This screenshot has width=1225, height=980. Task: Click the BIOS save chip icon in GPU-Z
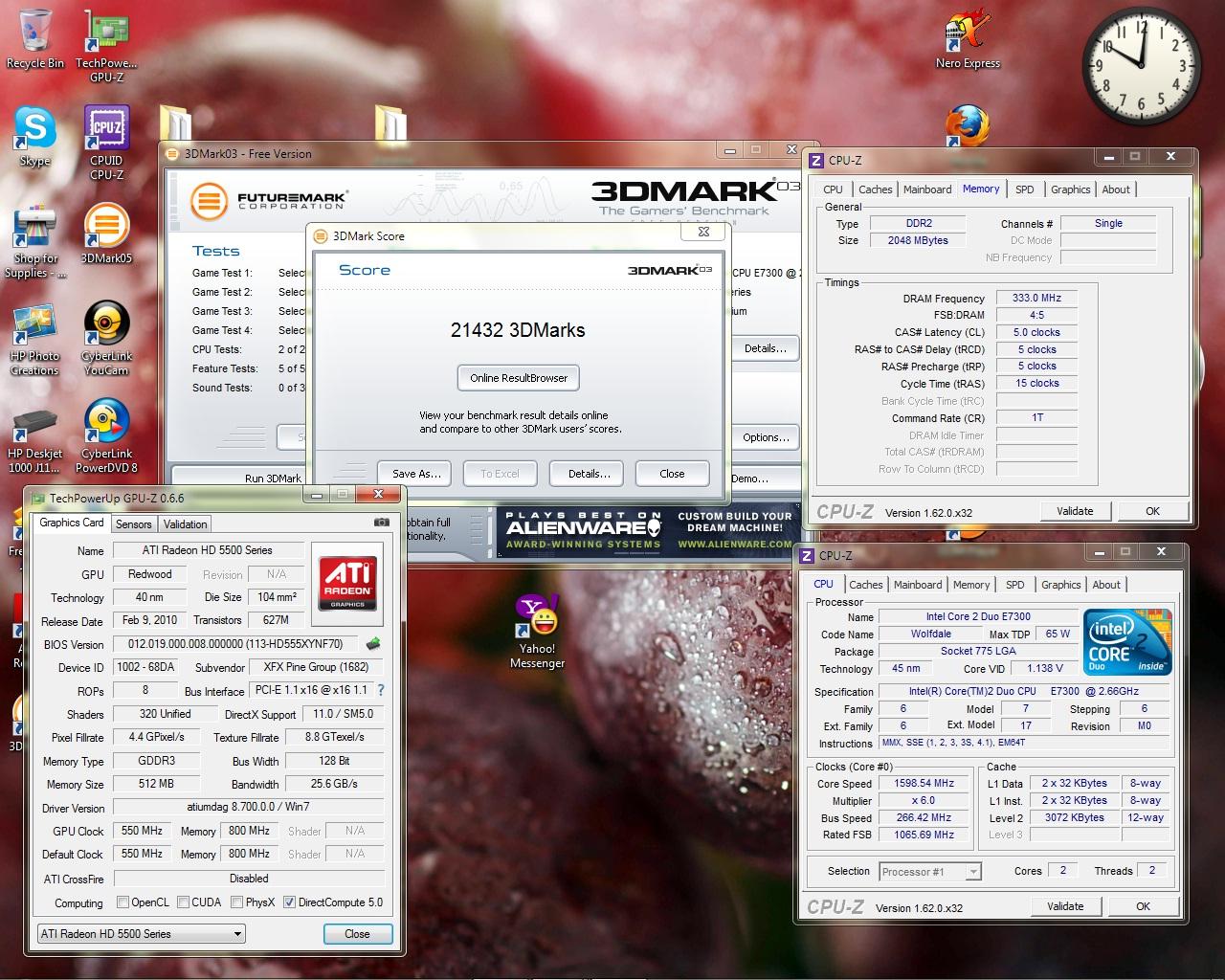coord(373,644)
